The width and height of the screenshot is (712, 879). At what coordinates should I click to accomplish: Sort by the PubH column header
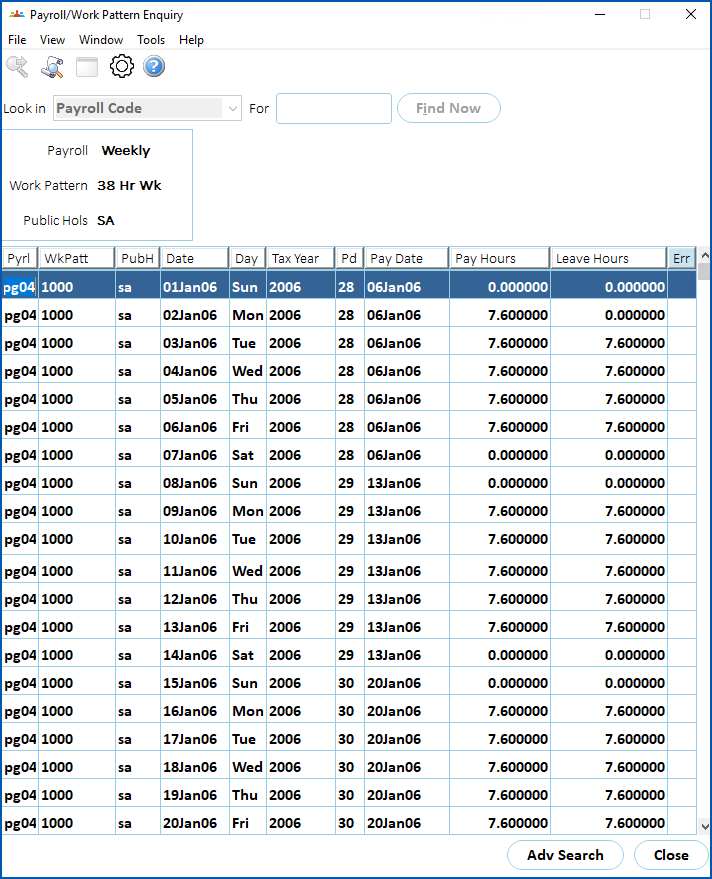click(137, 258)
